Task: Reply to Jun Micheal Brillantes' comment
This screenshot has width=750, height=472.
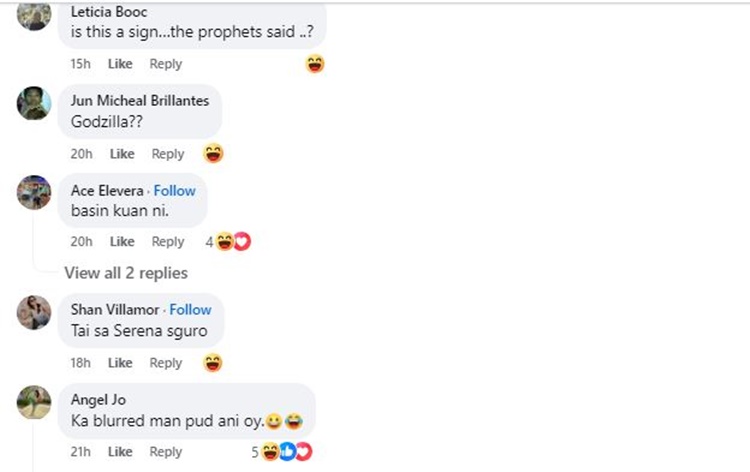Action: pos(168,154)
